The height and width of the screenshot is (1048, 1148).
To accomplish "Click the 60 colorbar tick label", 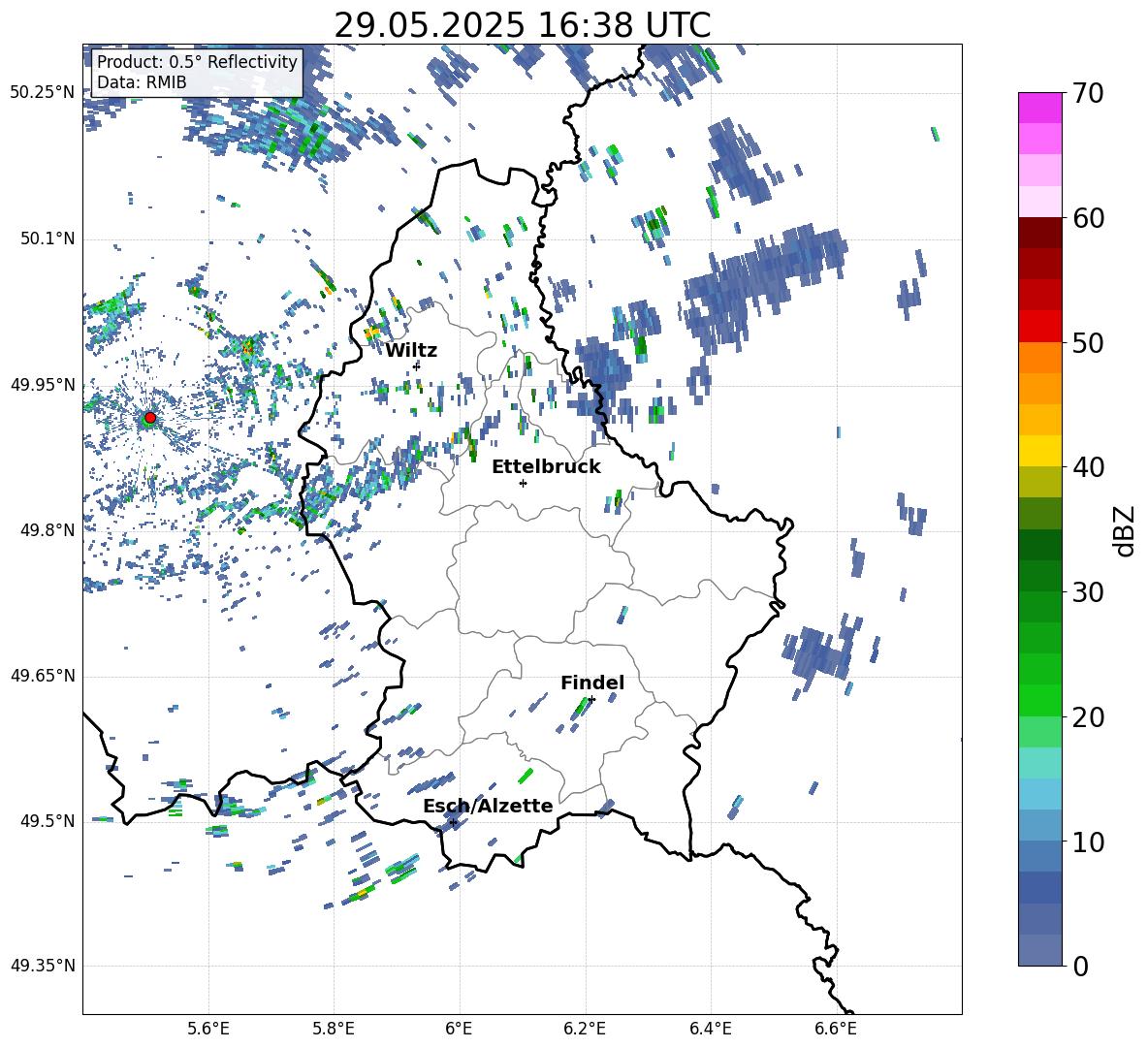I will (1089, 218).
